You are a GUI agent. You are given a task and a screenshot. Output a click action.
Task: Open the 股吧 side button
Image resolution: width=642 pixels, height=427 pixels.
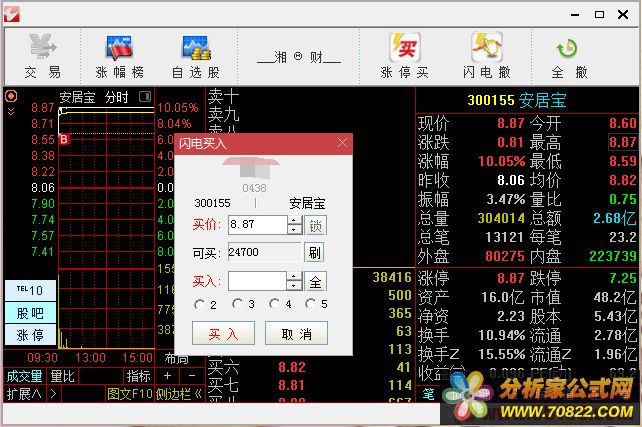(x=30, y=313)
